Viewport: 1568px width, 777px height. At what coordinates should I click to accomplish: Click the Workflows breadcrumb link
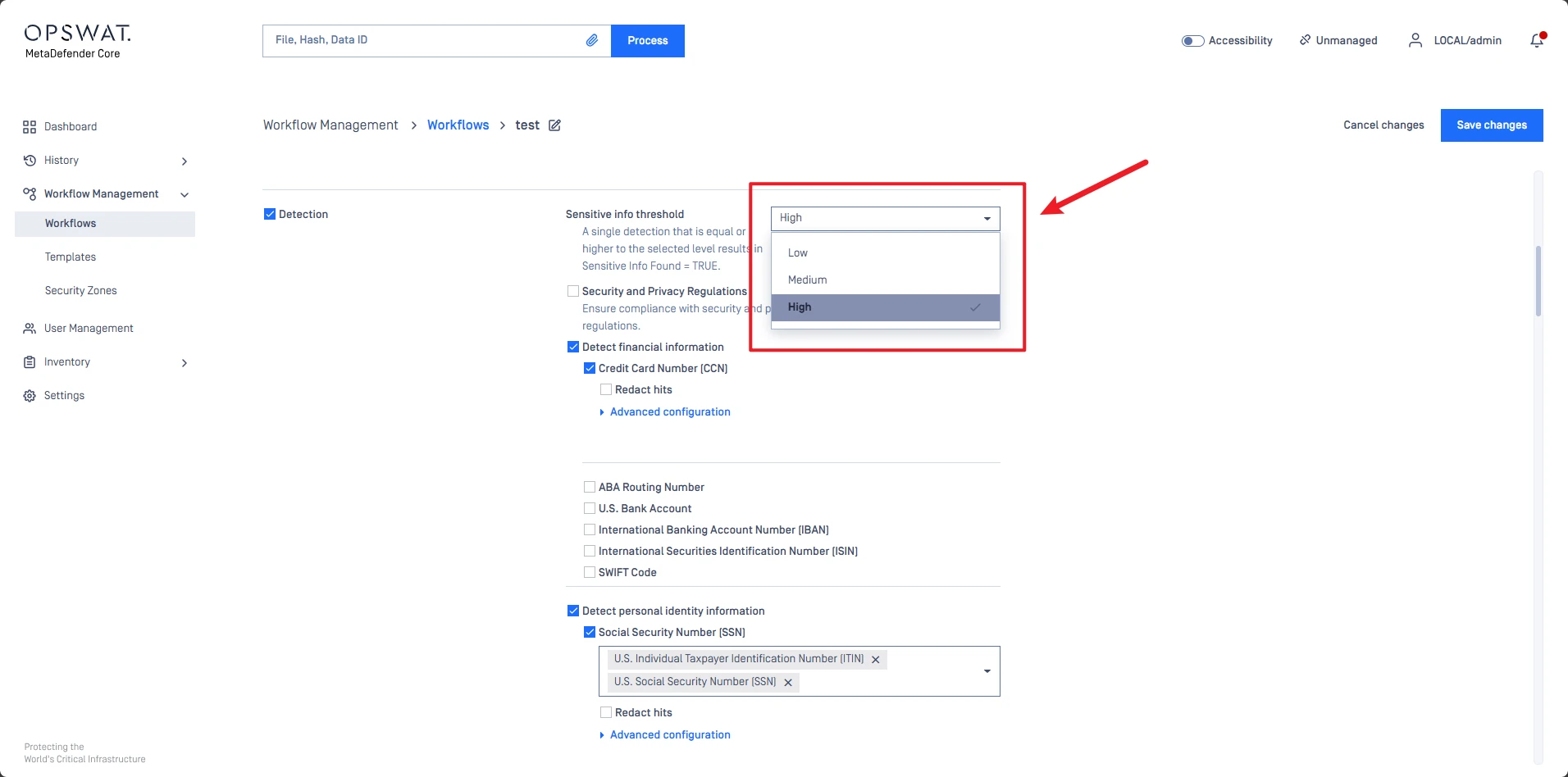[458, 125]
